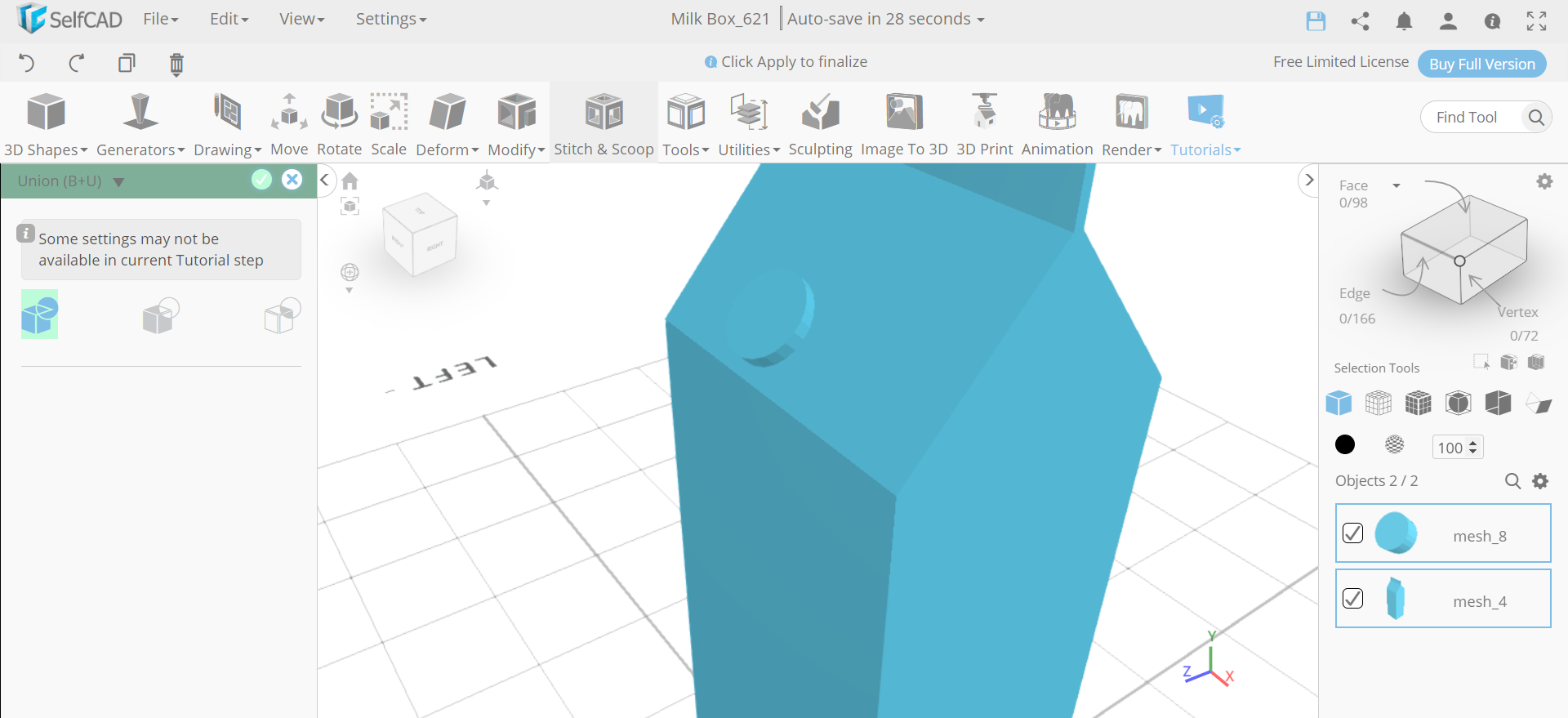Open user account profile icon
The image size is (1568, 718).
1448,21
